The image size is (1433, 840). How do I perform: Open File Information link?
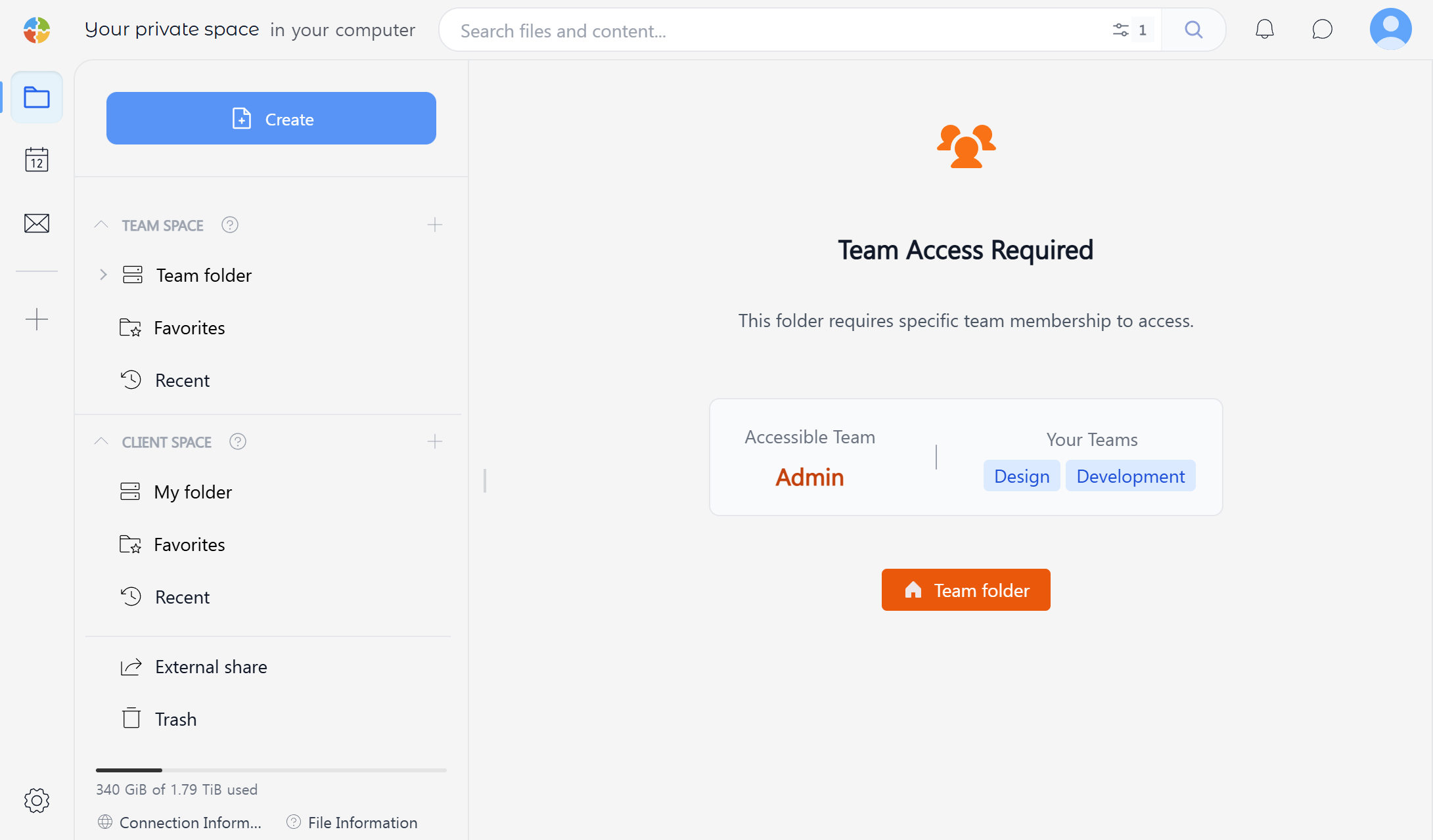tap(363, 822)
